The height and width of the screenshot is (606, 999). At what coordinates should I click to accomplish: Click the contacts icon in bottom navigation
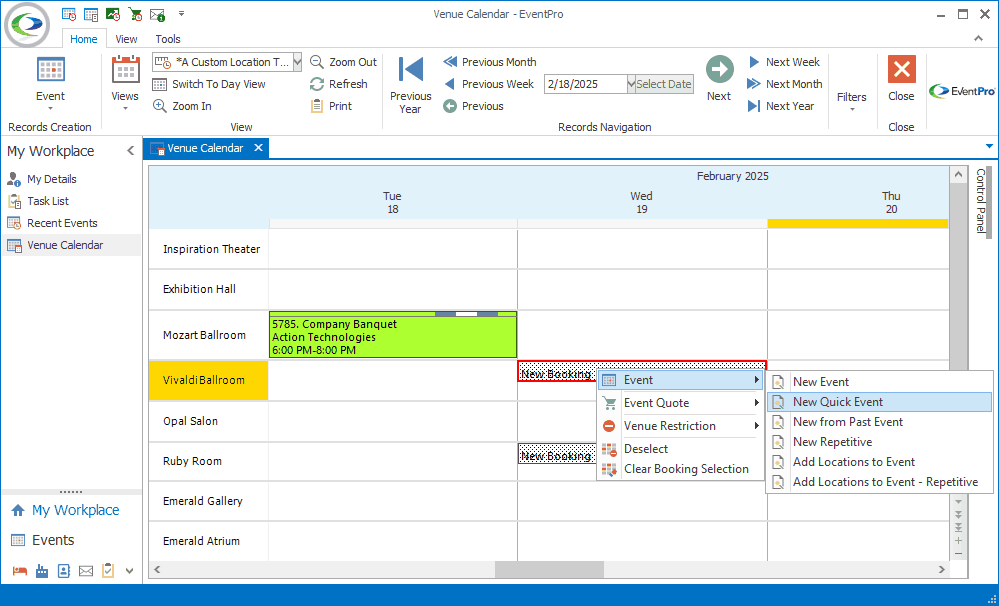coord(64,571)
